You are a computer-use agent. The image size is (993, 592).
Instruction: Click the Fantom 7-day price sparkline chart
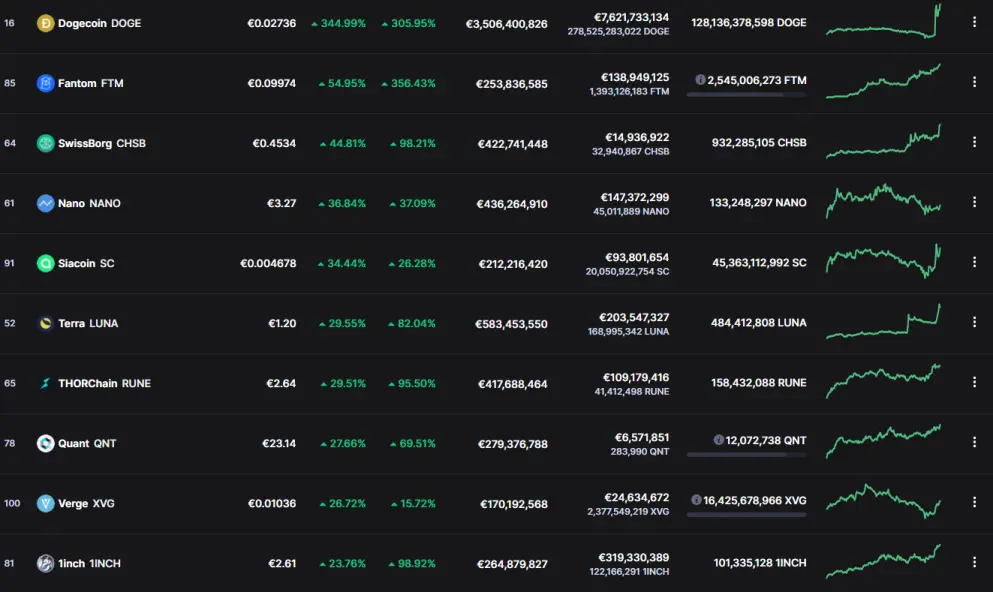[x=883, y=82]
